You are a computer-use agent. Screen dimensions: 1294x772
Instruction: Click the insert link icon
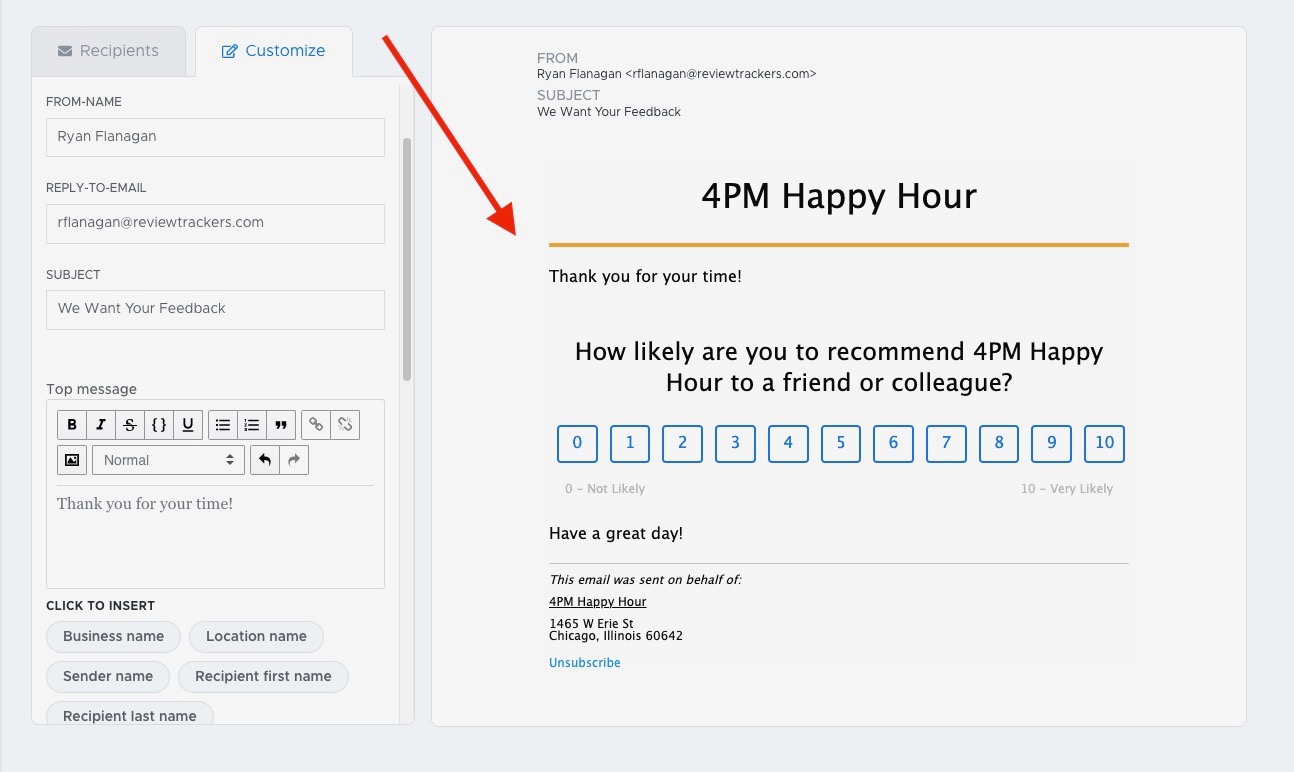(x=316, y=424)
